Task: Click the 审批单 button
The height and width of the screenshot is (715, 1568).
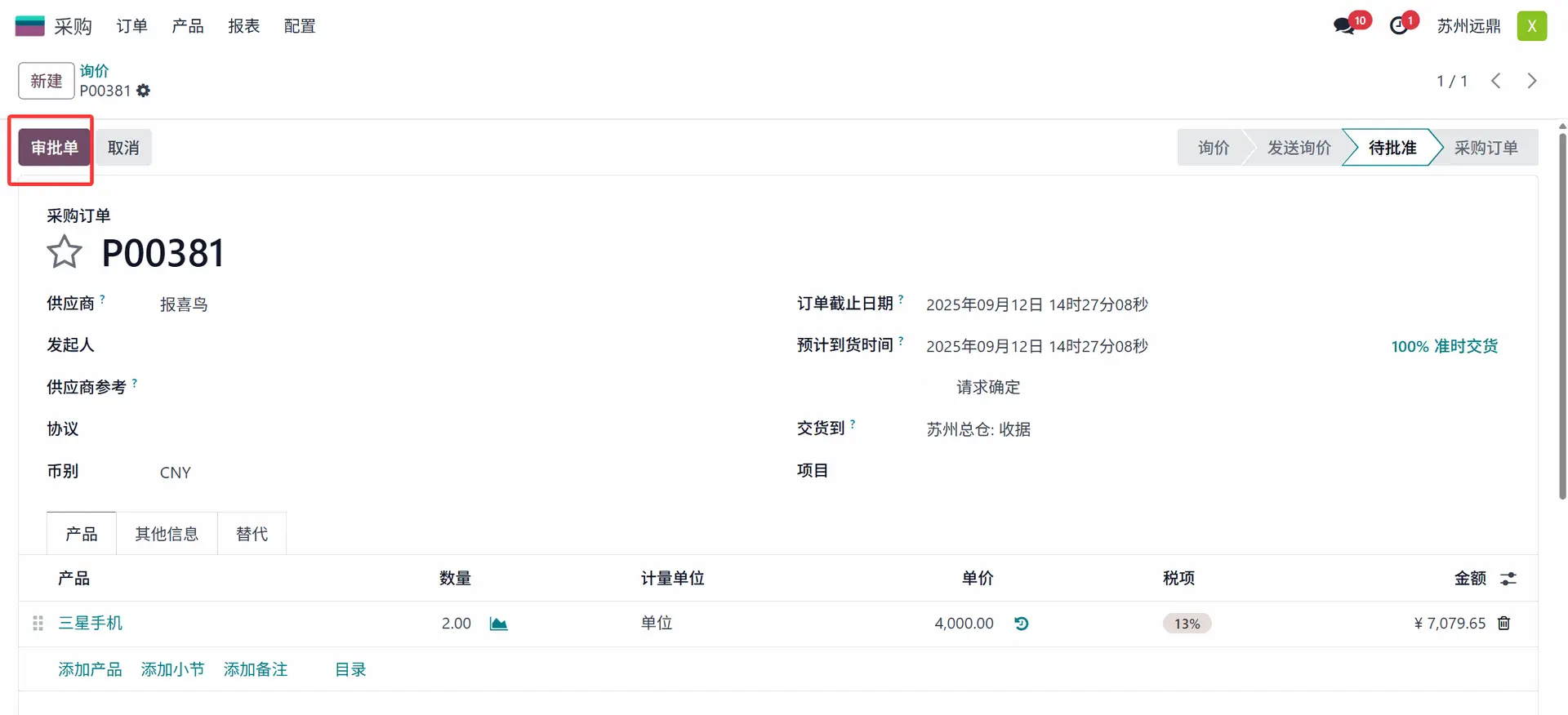Action: (55, 148)
